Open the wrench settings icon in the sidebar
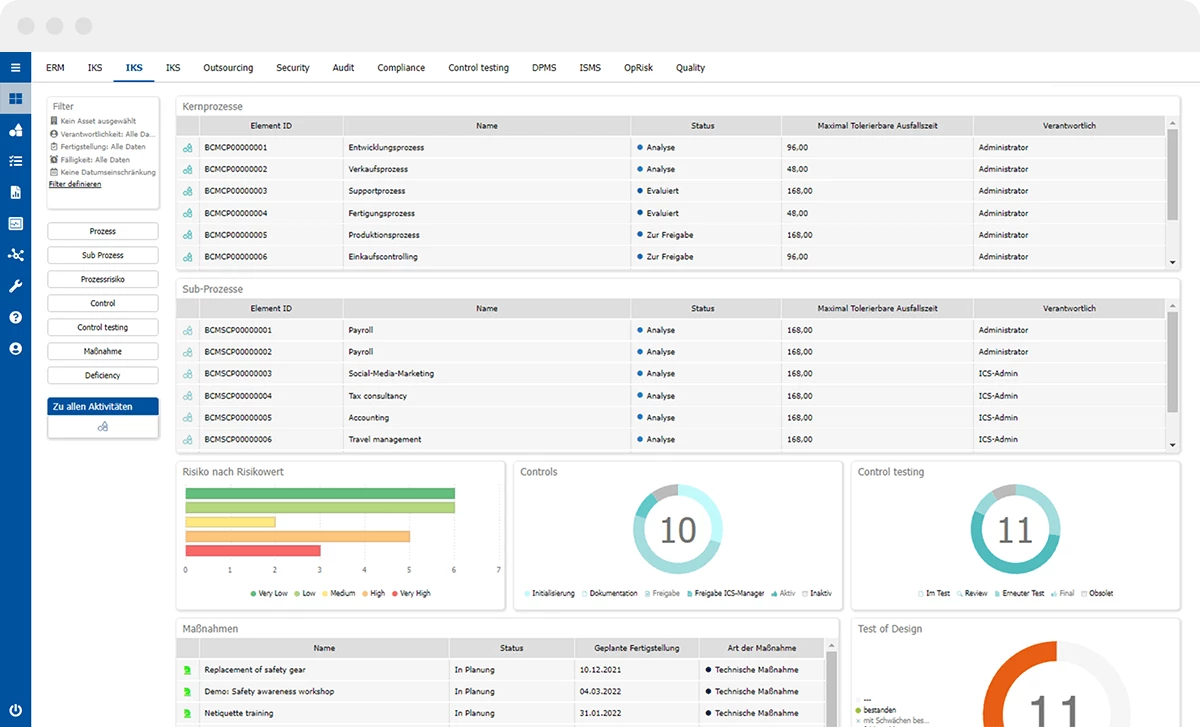Image resolution: width=1200 pixels, height=727 pixels. click(15, 286)
